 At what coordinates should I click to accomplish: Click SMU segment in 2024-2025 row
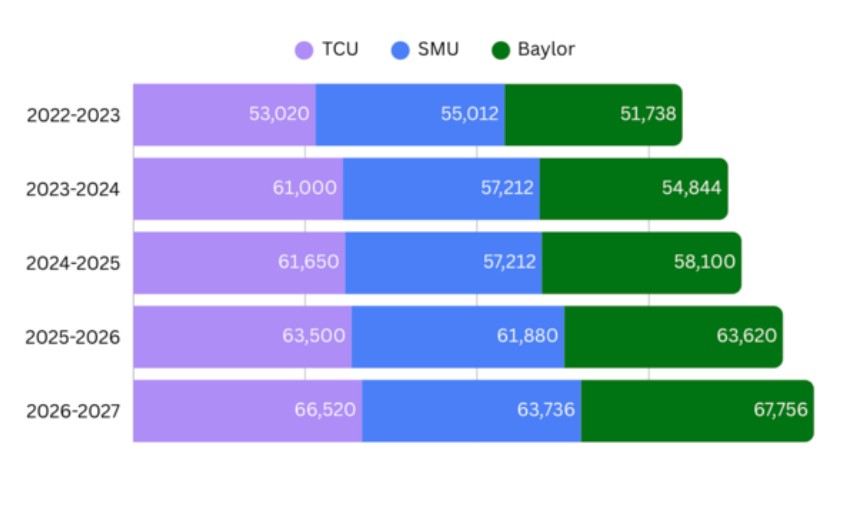(443, 262)
